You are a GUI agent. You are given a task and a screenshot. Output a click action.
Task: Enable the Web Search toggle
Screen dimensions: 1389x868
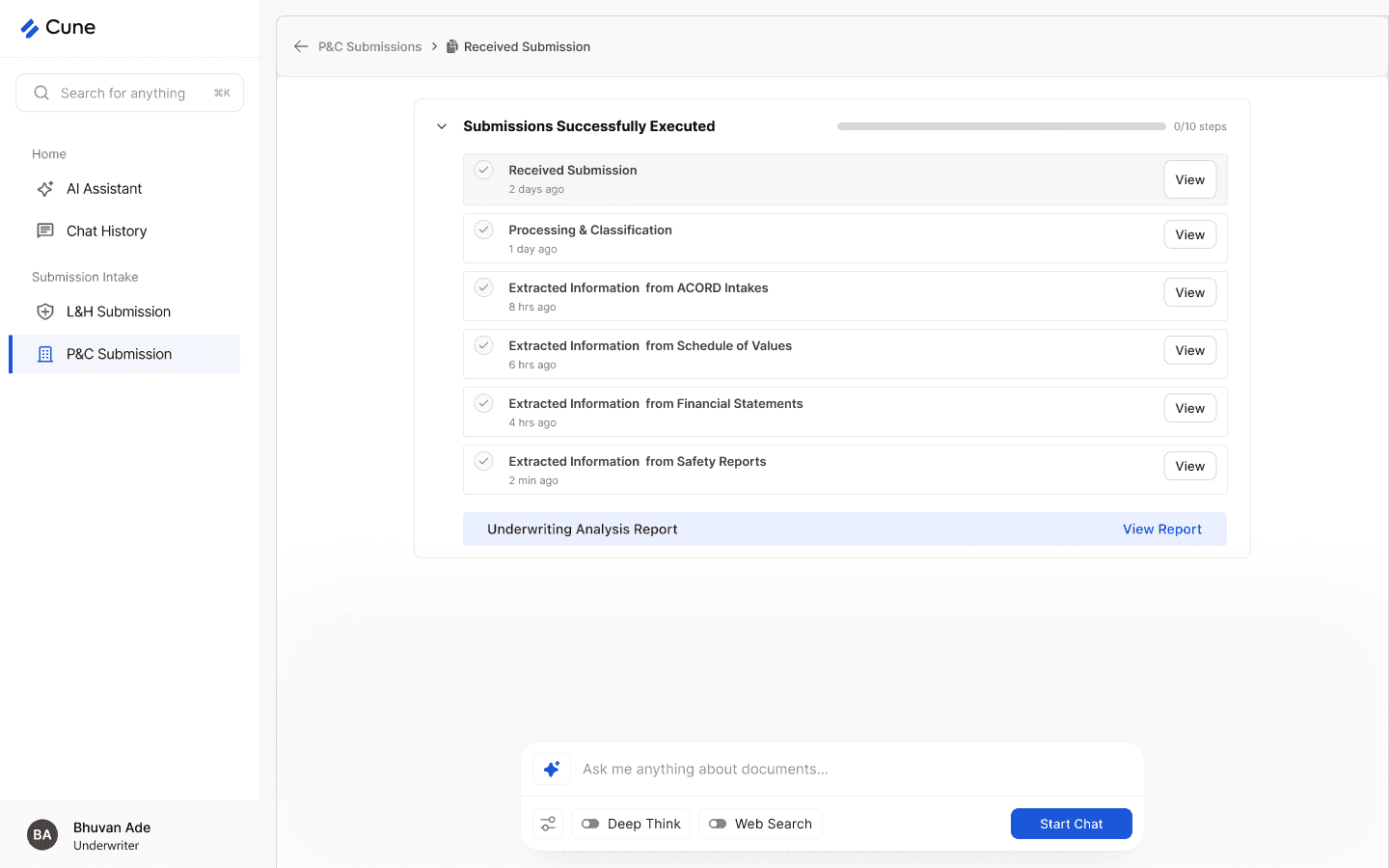point(718,824)
